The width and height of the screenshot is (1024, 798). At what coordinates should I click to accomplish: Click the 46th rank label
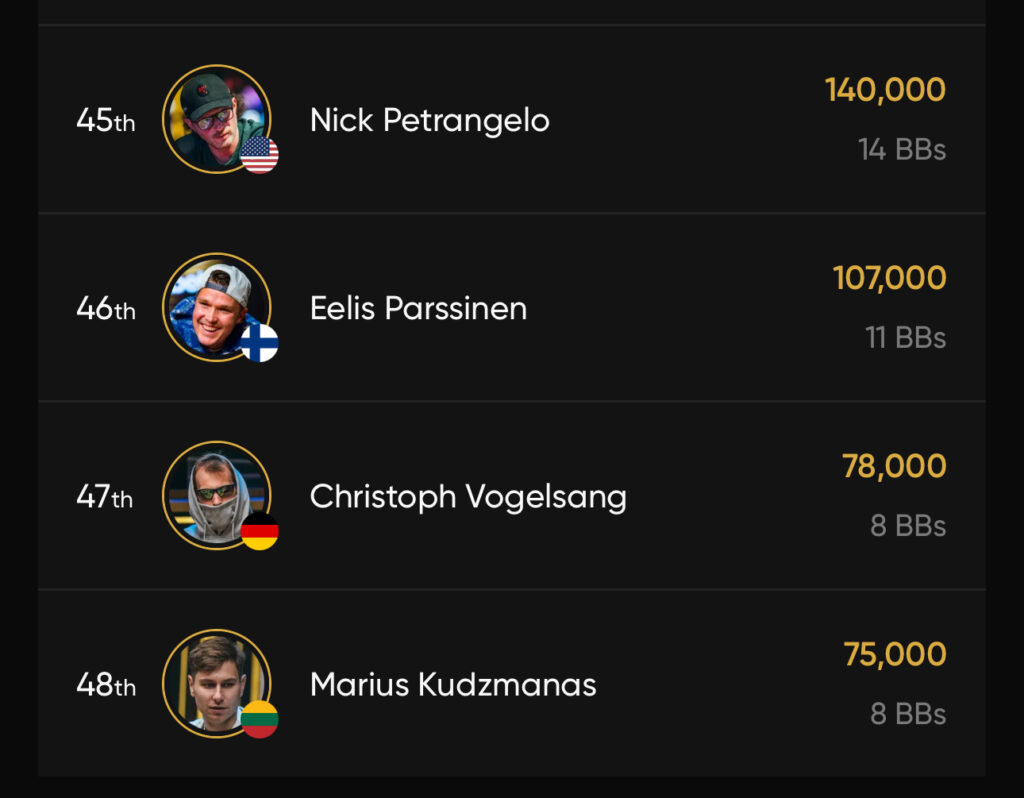(105, 309)
